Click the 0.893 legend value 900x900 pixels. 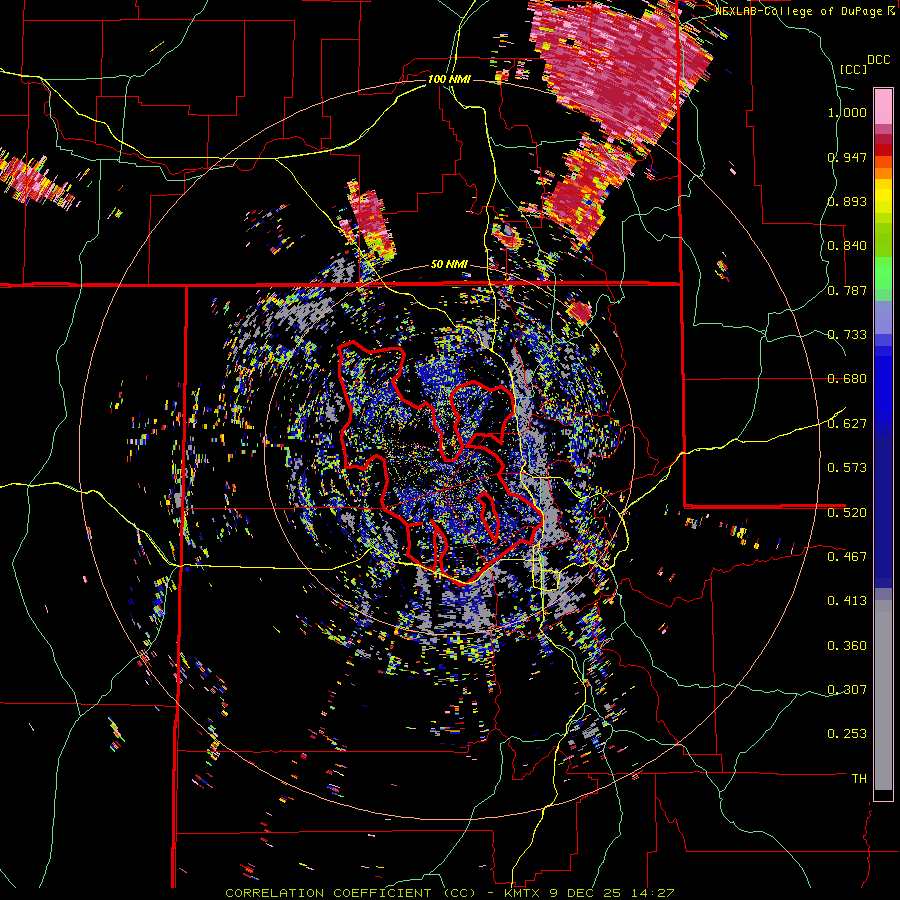click(x=847, y=201)
